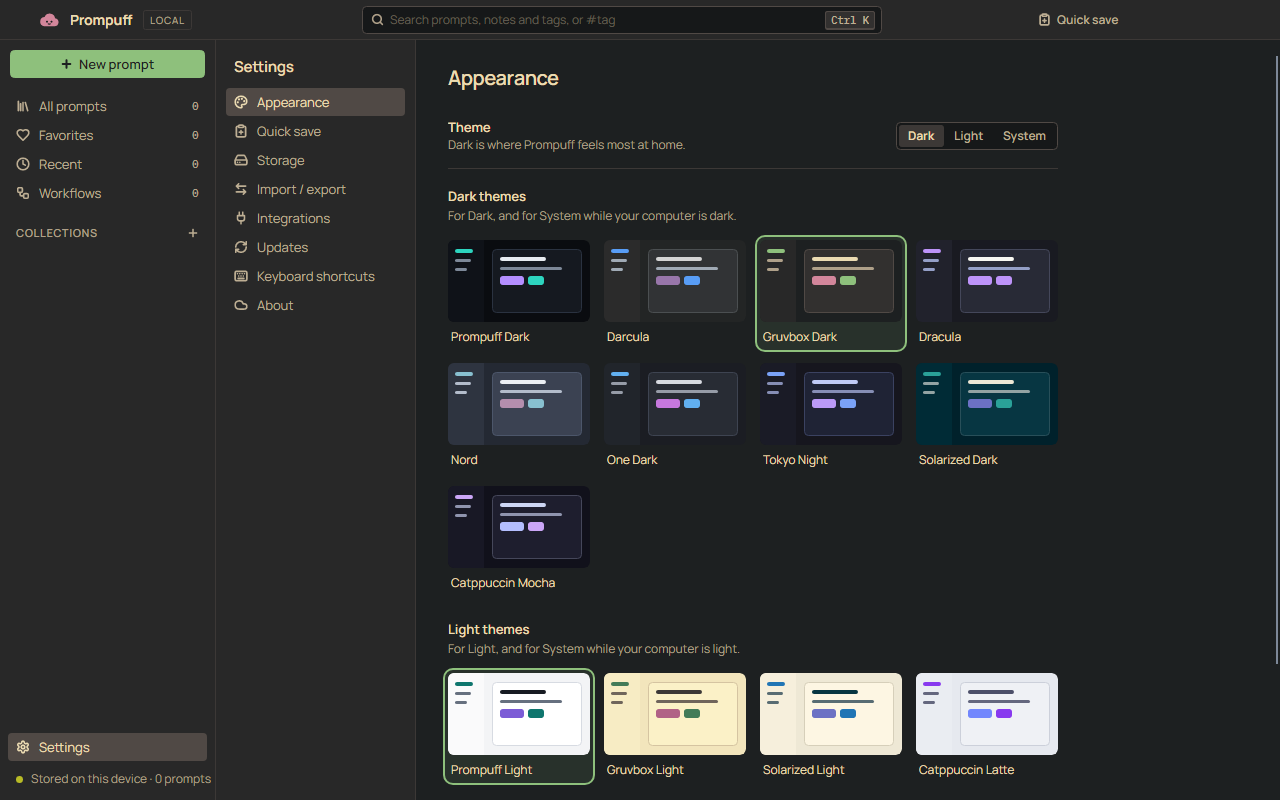
Task: Switch theme mode to Light
Action: pyautogui.click(x=968, y=136)
